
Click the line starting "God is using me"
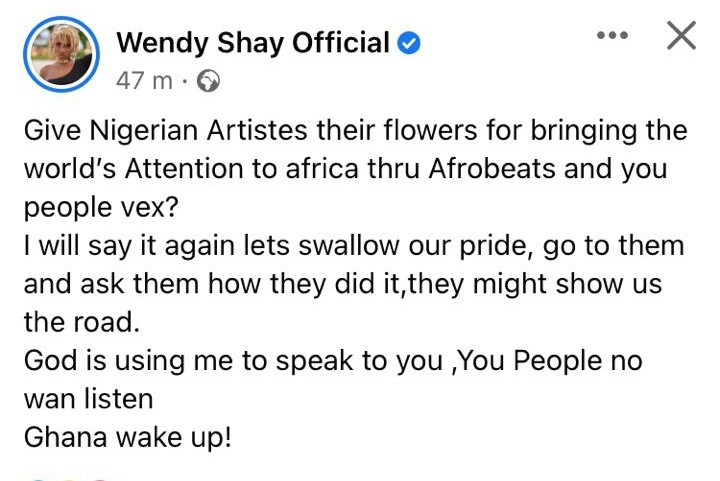click(333, 361)
